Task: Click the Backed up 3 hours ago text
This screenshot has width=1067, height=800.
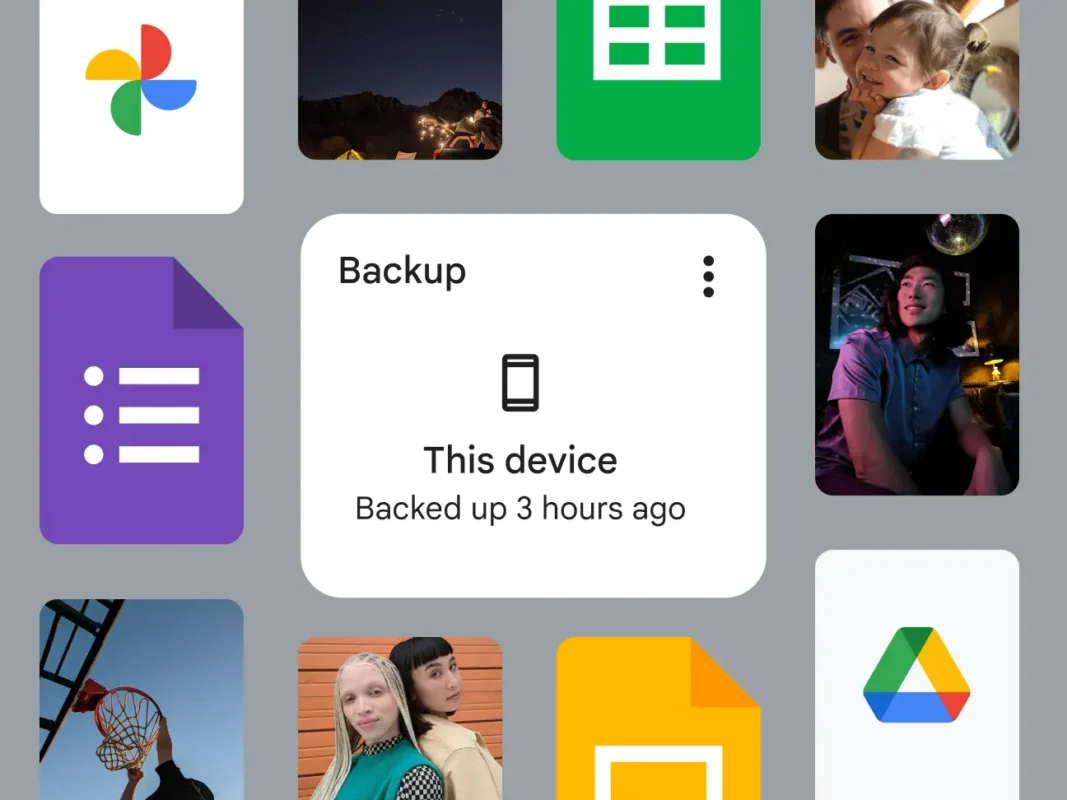Action: coord(521,509)
